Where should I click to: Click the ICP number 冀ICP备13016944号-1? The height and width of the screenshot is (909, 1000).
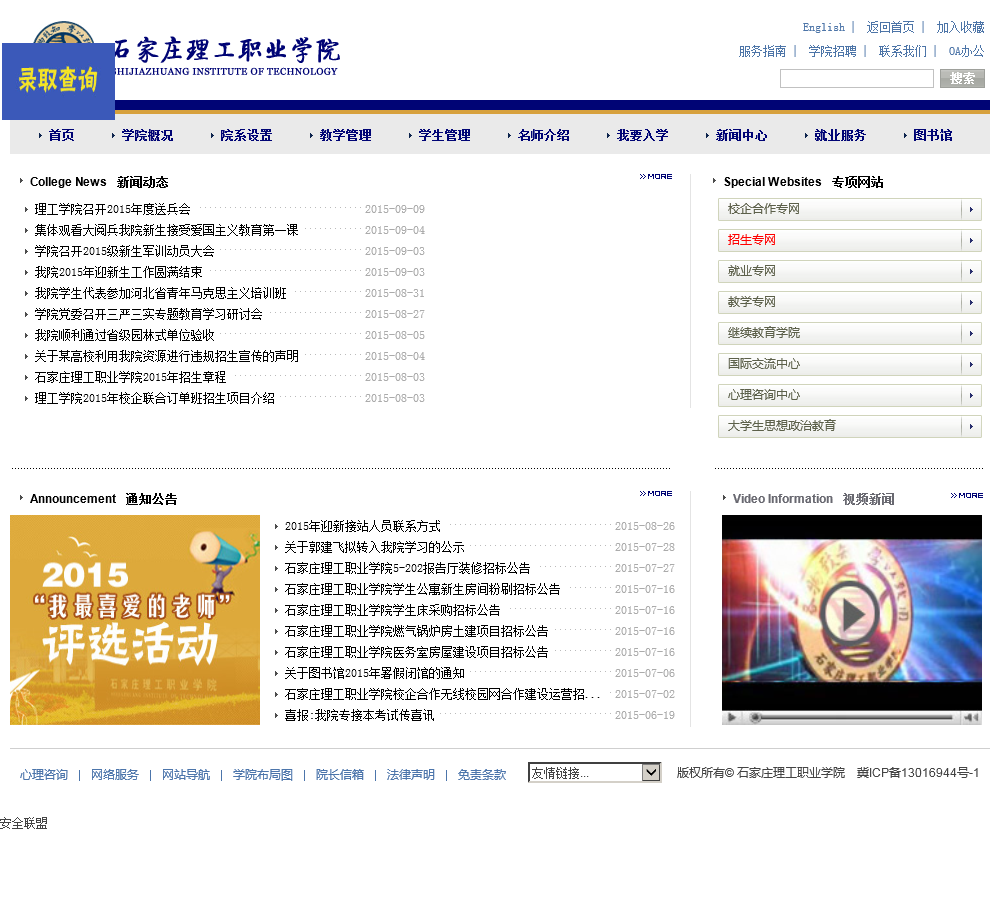(x=918, y=773)
